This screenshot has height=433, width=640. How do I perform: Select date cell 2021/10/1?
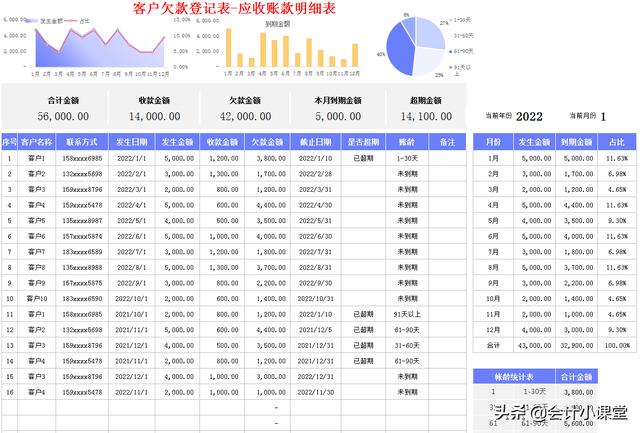click(132, 314)
